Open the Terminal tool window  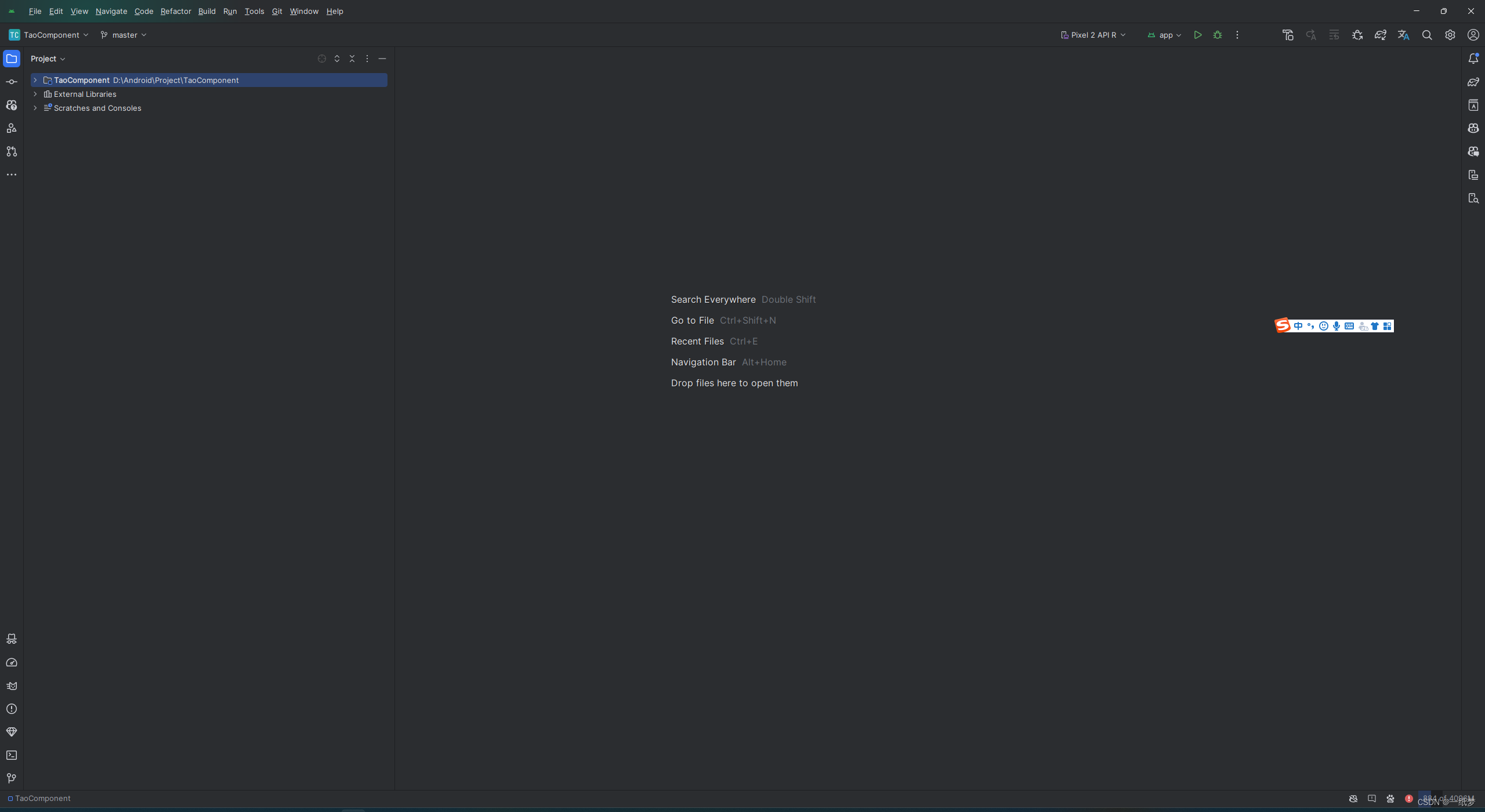tap(12, 755)
